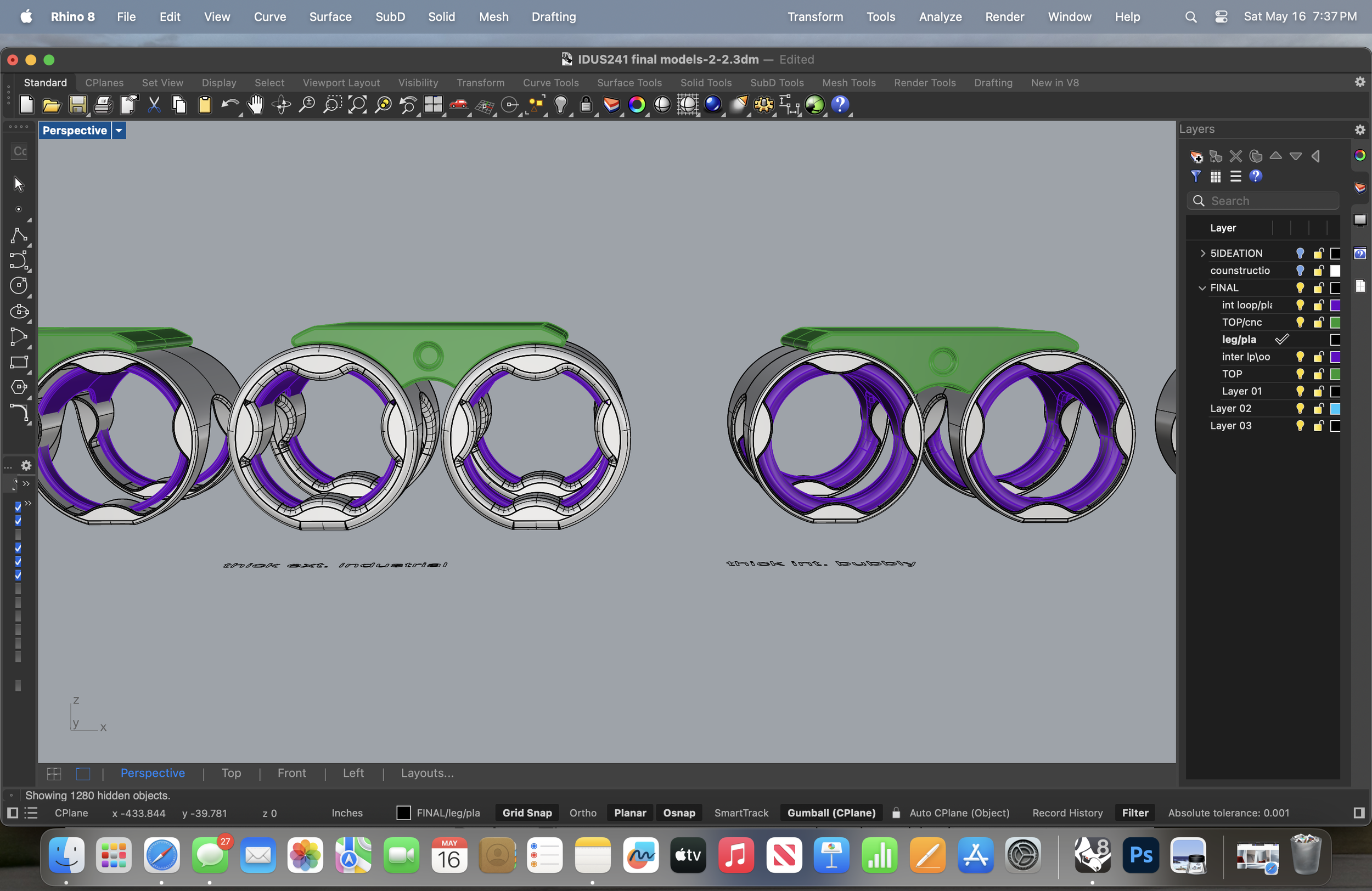Open the left sidebar gear options

[26, 465]
